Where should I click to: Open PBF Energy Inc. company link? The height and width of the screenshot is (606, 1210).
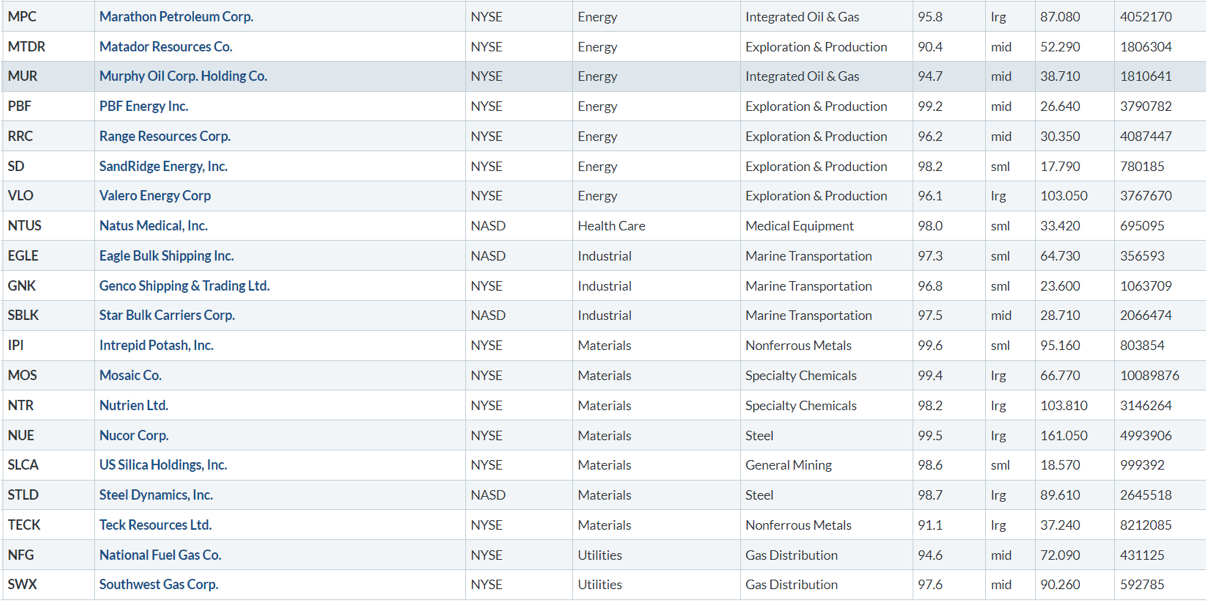143,106
